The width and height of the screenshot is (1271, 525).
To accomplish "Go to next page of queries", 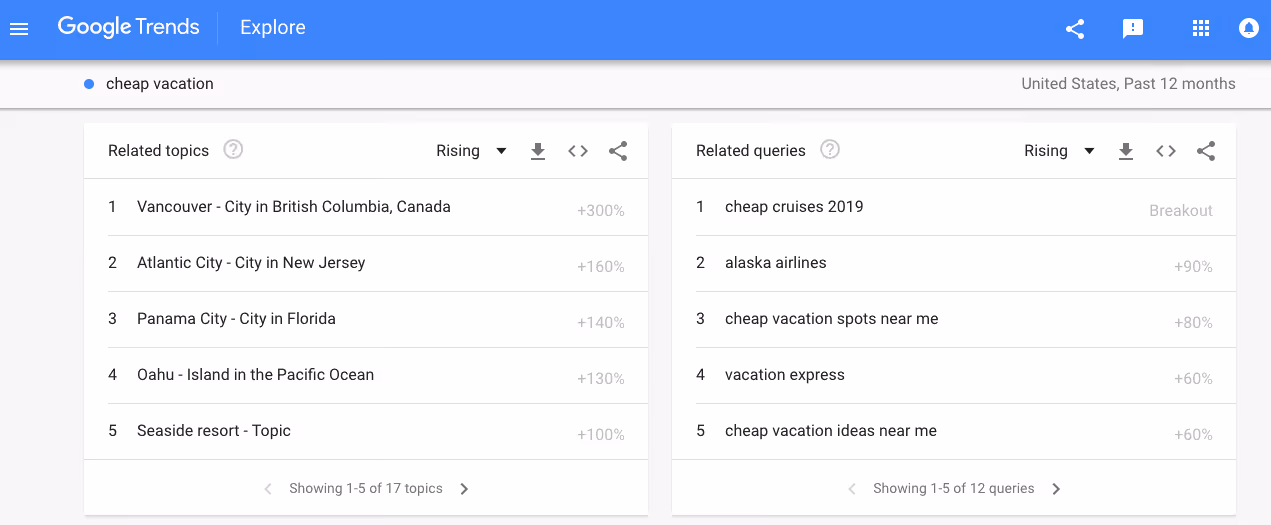I will [x=1056, y=489].
